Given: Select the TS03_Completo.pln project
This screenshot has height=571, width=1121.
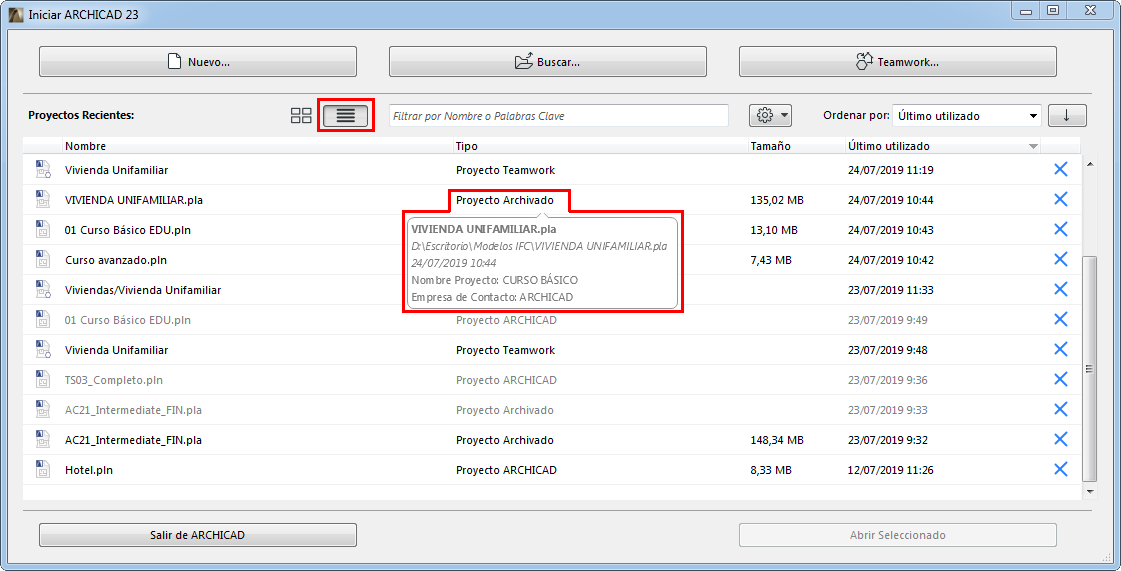Looking at the screenshot, I should pyautogui.click(x=114, y=380).
